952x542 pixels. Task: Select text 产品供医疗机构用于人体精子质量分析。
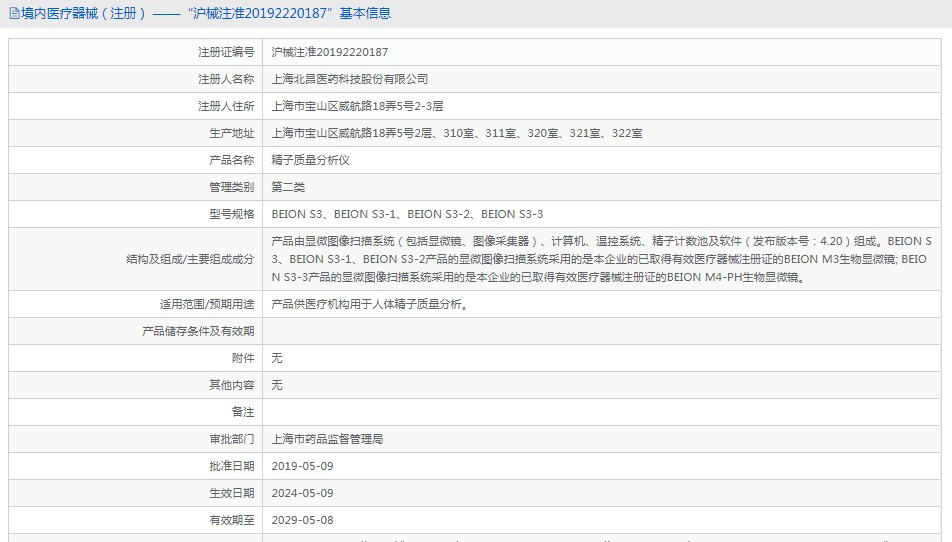click(372, 305)
